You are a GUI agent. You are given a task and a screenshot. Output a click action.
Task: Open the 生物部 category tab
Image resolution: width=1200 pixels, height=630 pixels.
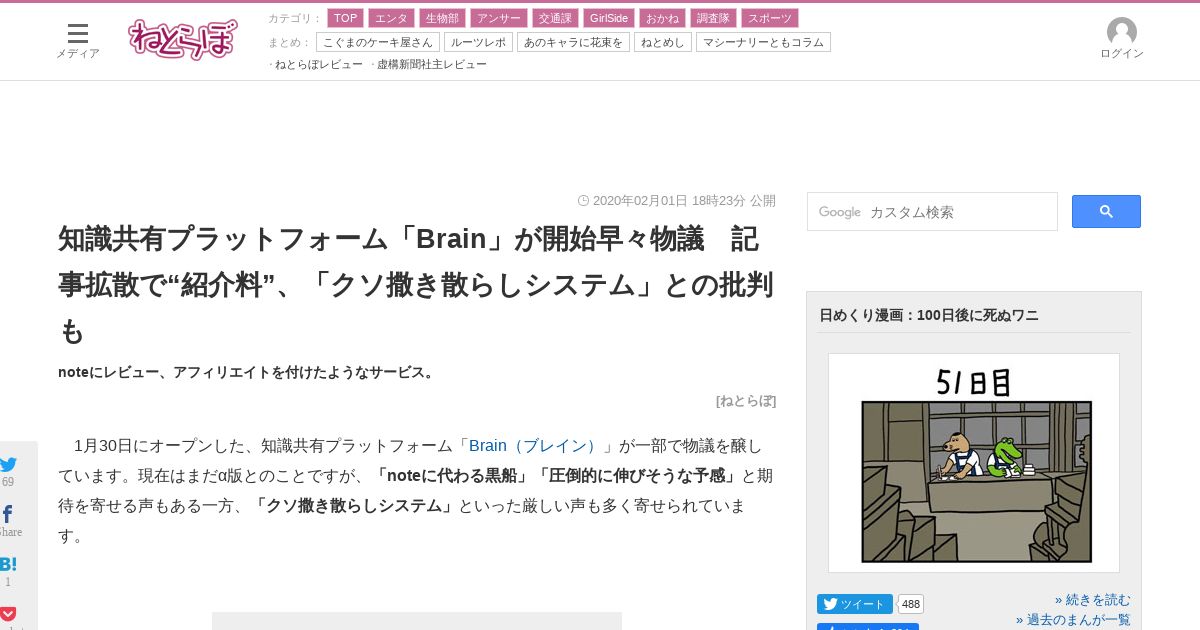(442, 18)
